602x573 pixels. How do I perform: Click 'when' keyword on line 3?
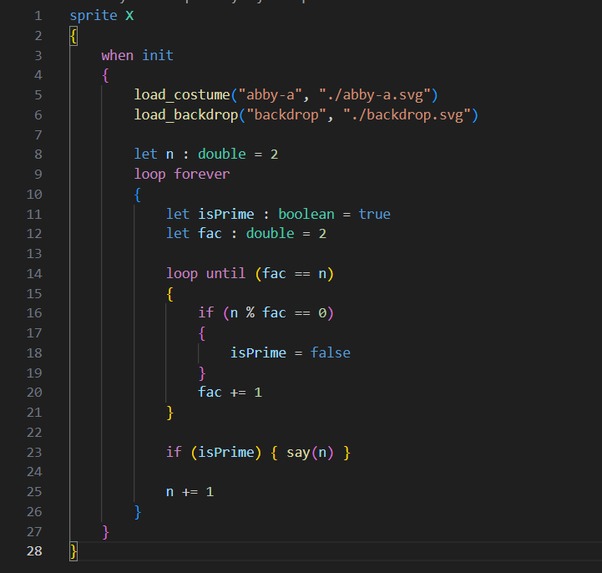117,56
